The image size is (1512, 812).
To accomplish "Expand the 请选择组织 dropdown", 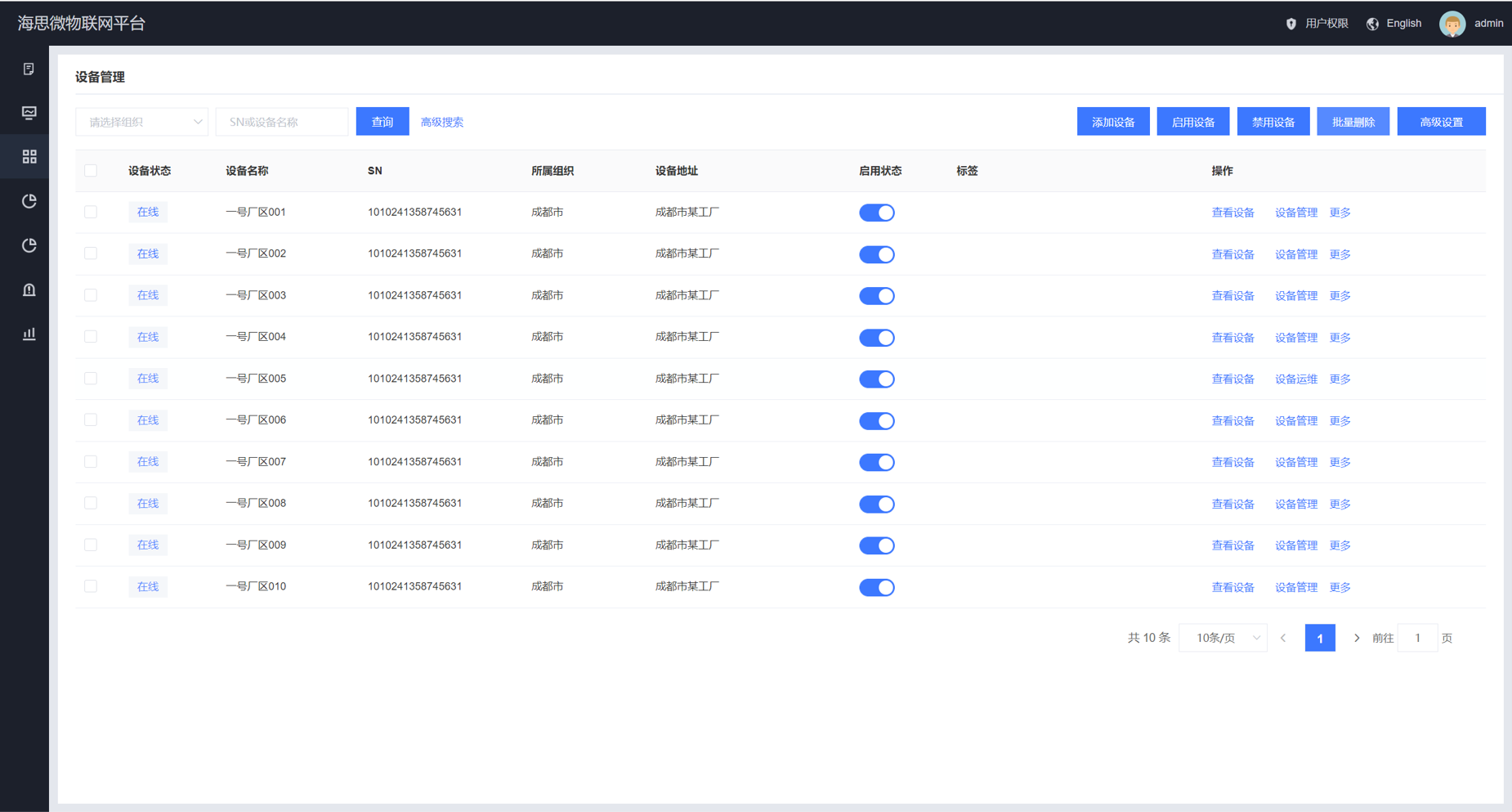I will pyautogui.click(x=141, y=122).
